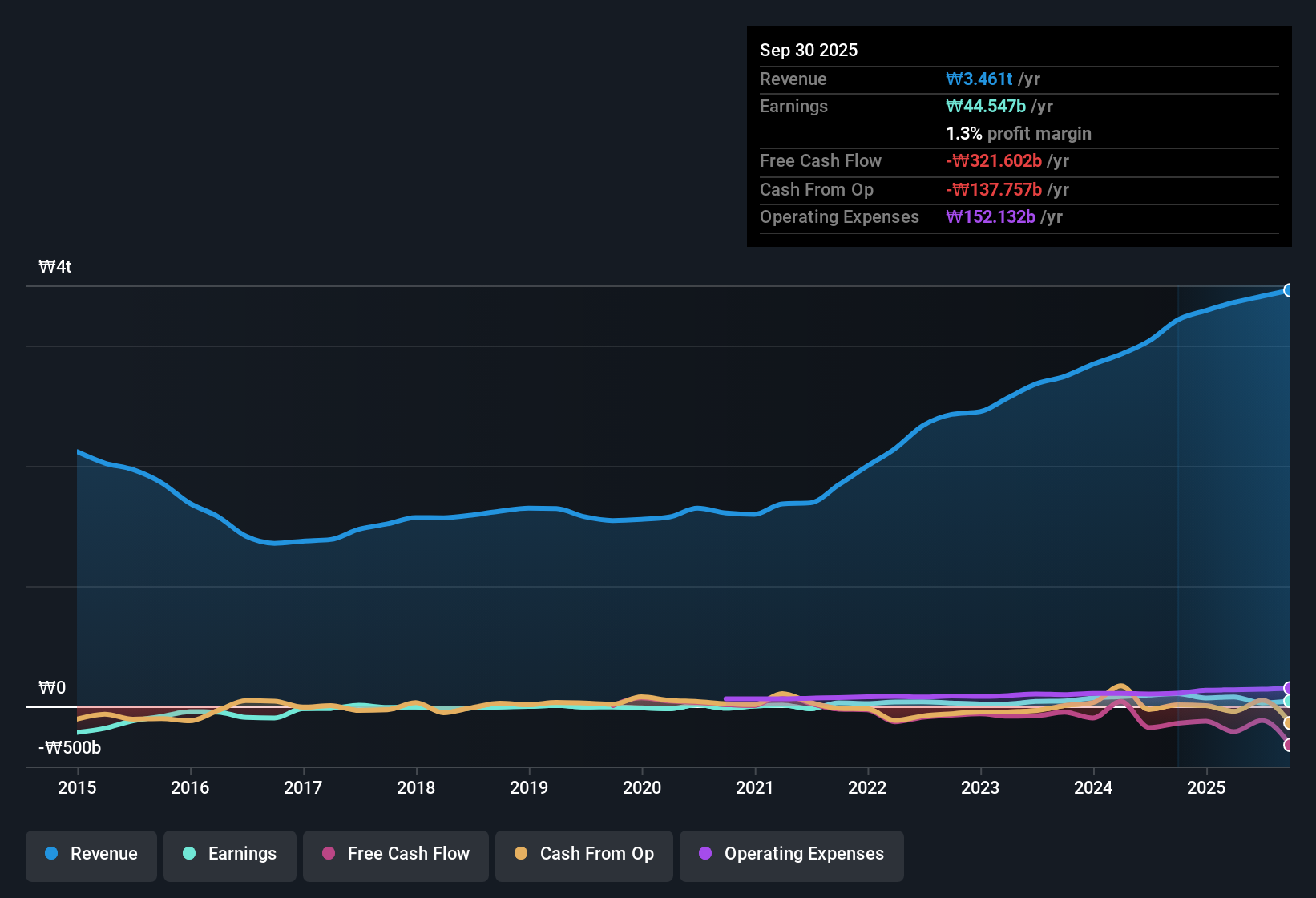
Task: Click the -₩500b label on the y-axis
Action: point(68,747)
